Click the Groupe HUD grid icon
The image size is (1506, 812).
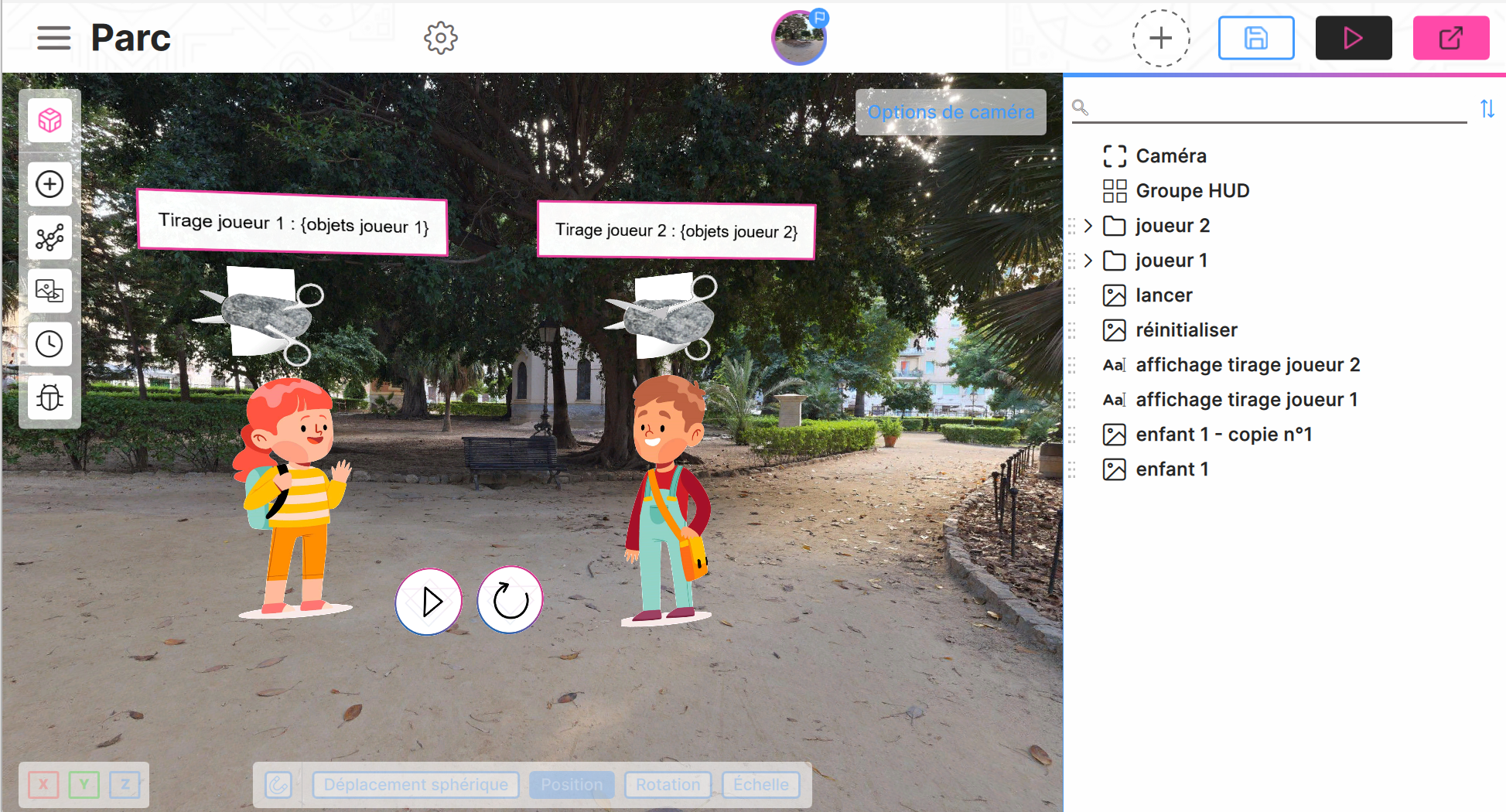coord(1114,191)
